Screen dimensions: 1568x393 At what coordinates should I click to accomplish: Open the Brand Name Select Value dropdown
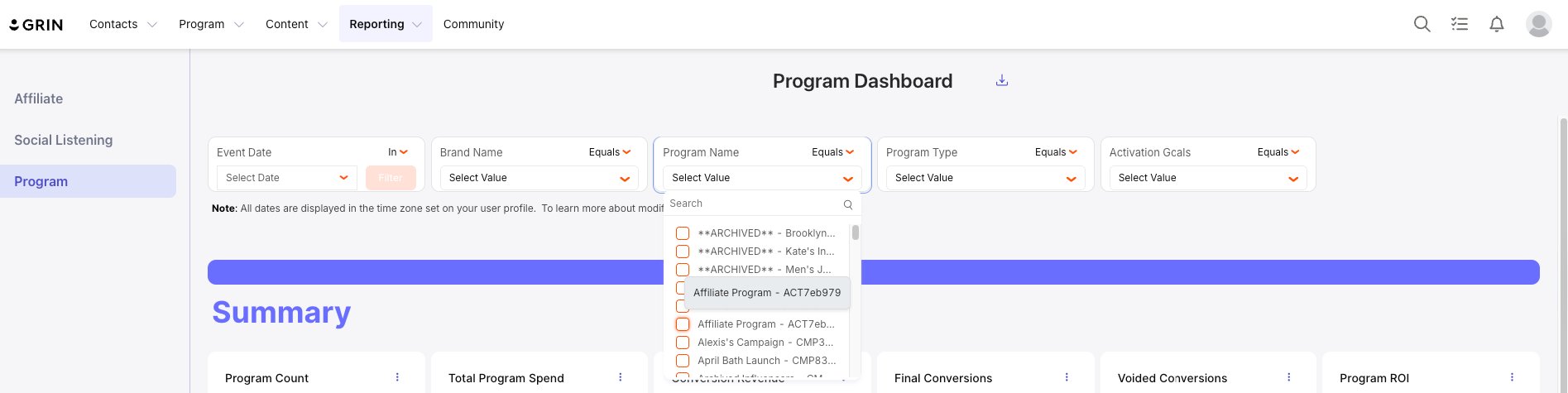click(539, 178)
